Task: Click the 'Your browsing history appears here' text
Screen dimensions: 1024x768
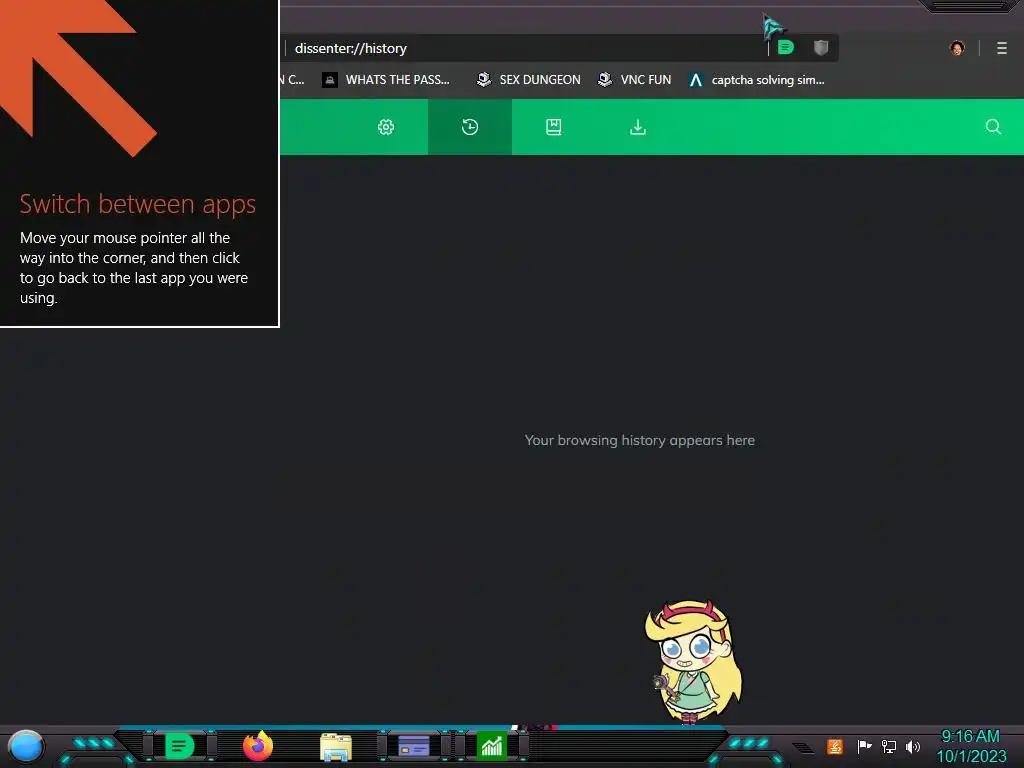Action: pos(639,440)
